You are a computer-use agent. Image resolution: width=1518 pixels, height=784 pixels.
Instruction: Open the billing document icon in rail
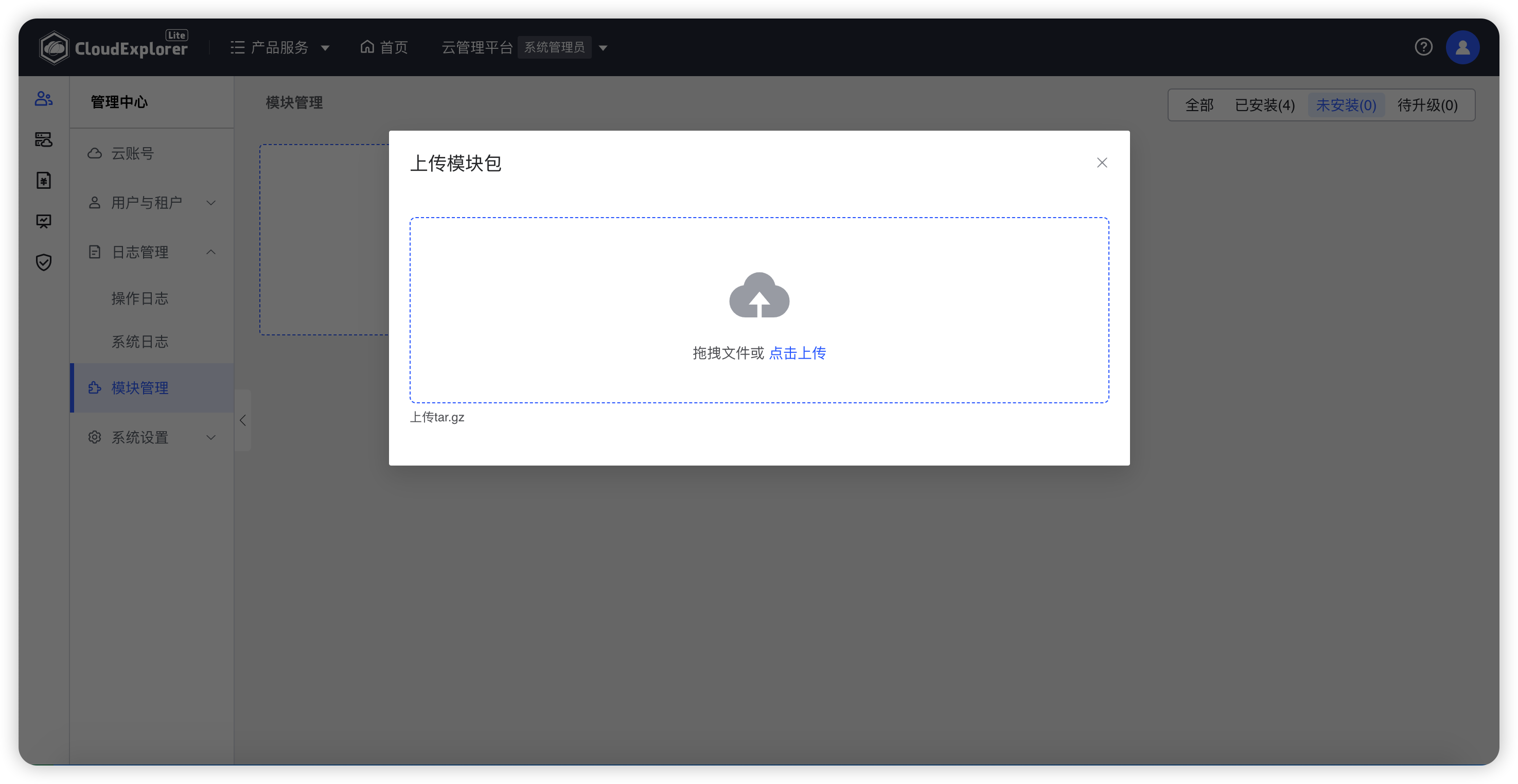point(44,180)
